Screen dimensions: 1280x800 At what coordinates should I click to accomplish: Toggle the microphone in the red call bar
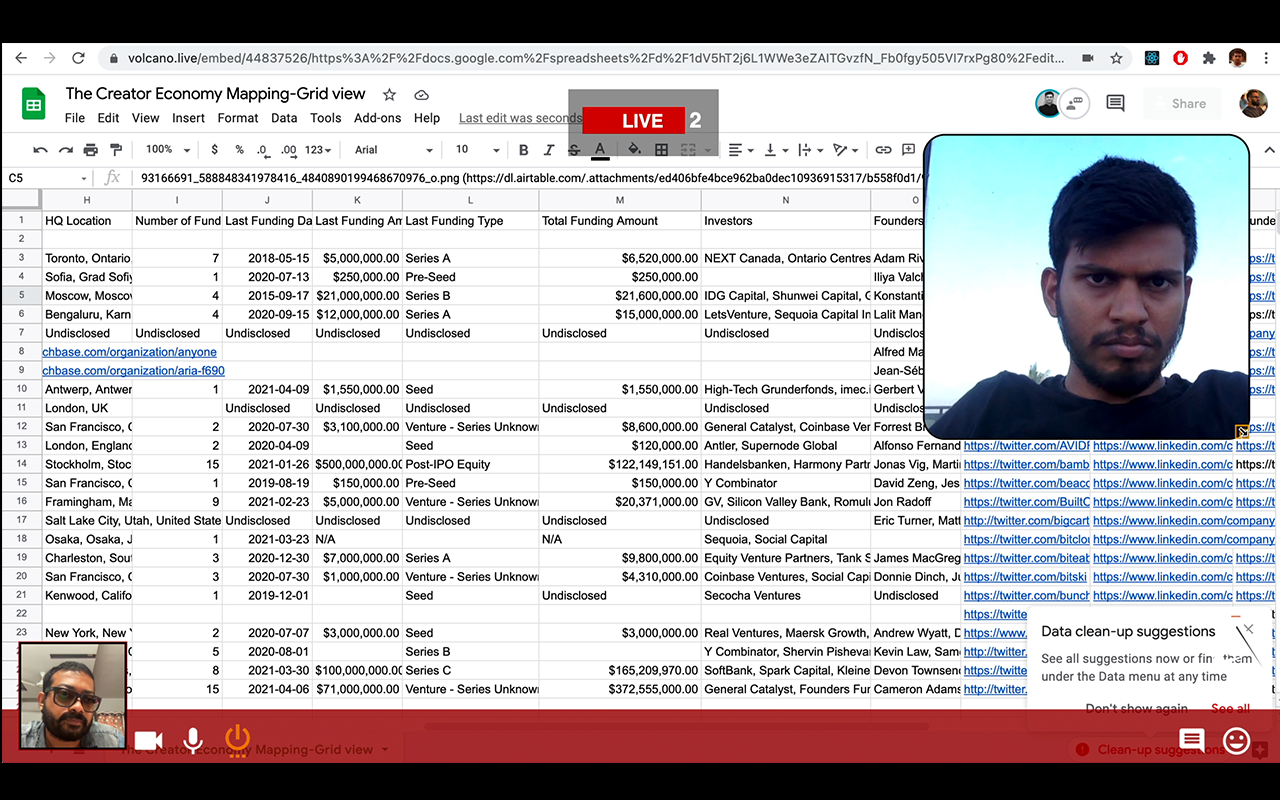point(192,740)
